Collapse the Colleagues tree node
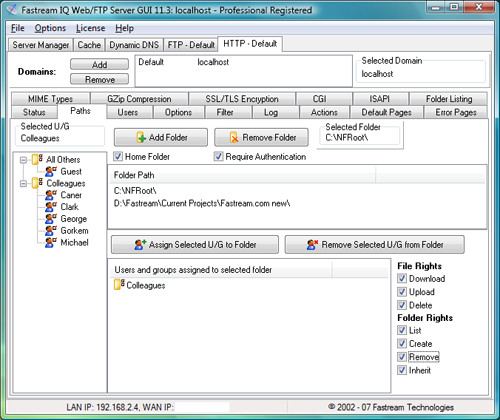This screenshot has height=420, width=500. point(23,184)
